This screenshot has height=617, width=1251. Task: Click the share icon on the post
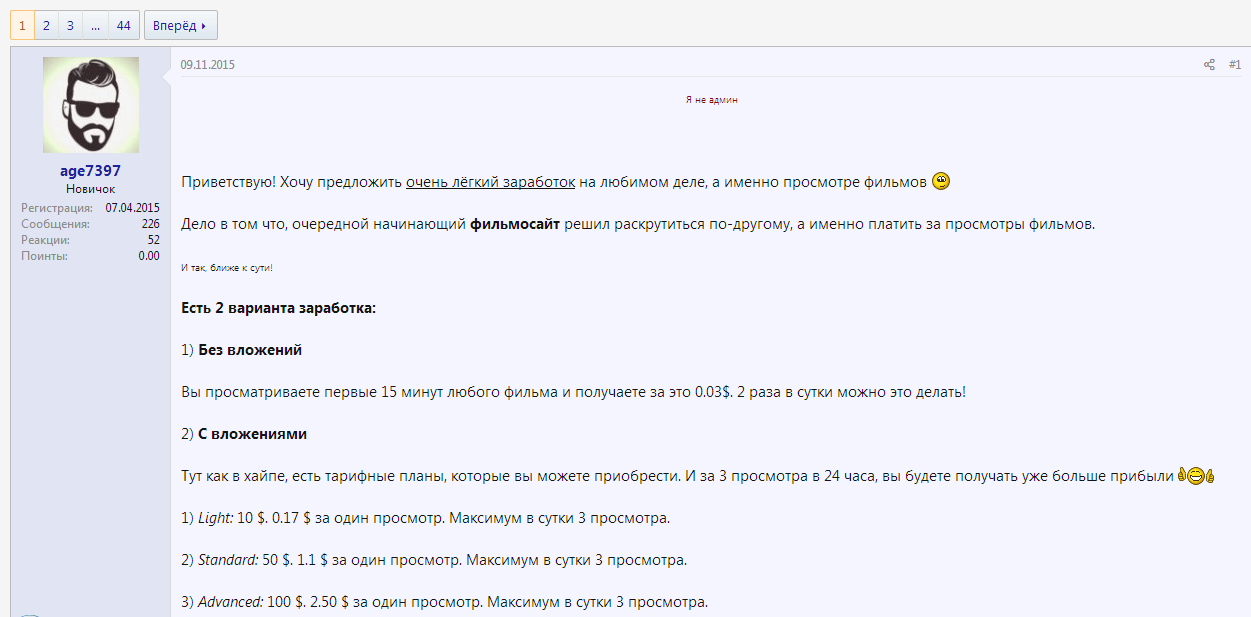1209,65
